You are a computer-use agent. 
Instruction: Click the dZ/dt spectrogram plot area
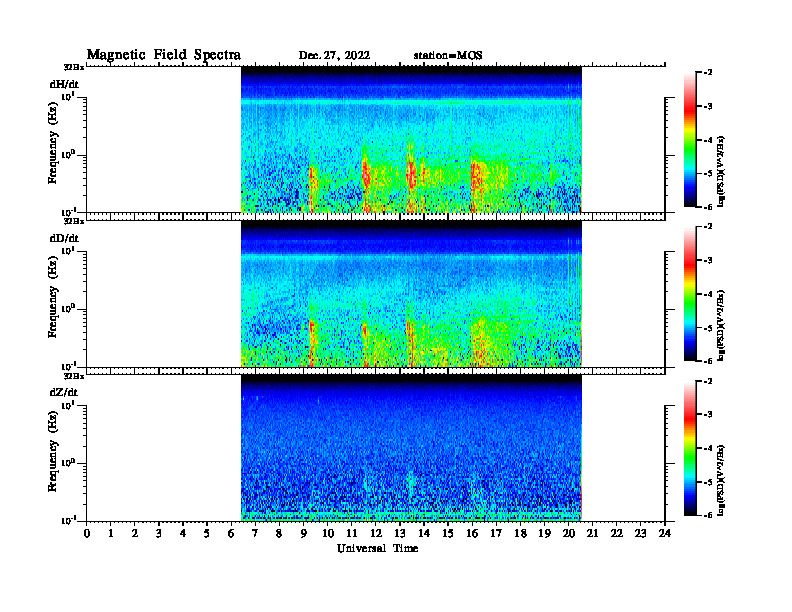pyautogui.click(x=411, y=448)
